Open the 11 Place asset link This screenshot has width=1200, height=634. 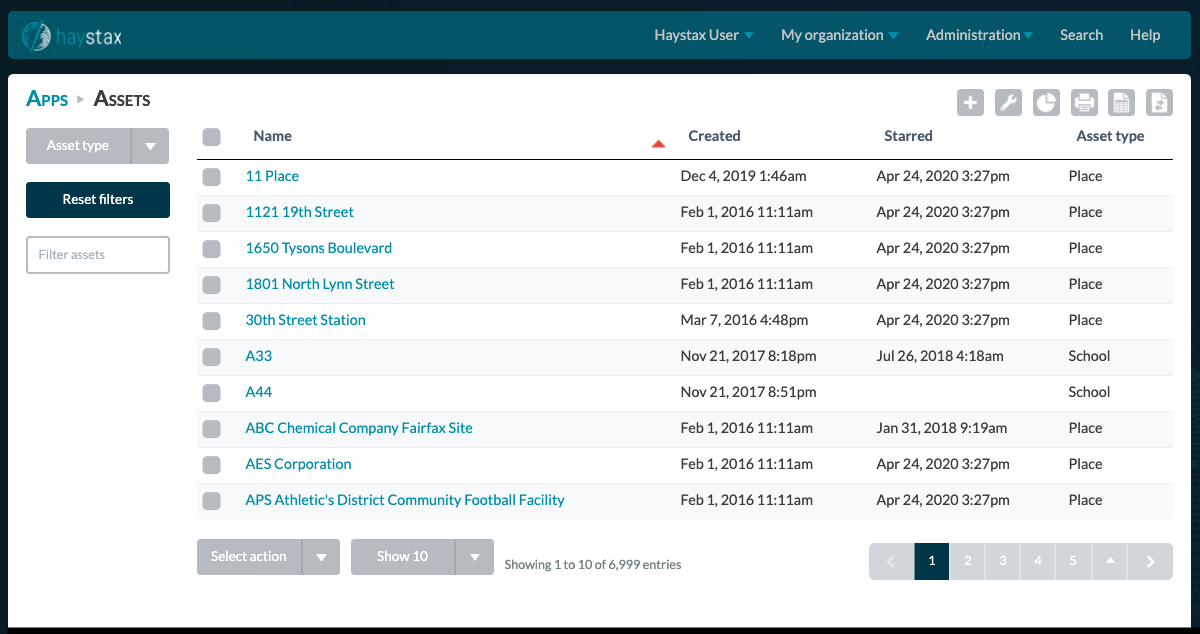[x=272, y=176]
